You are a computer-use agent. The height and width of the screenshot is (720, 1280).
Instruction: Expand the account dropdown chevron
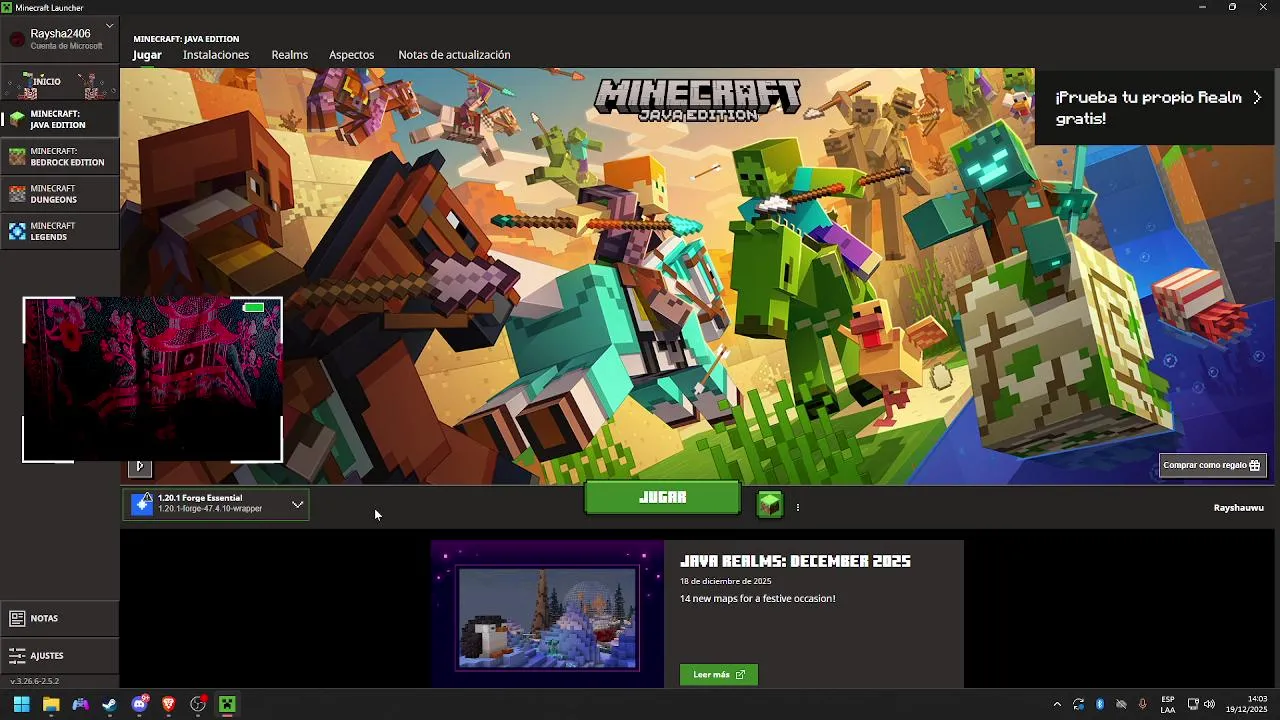pyautogui.click(x=110, y=26)
